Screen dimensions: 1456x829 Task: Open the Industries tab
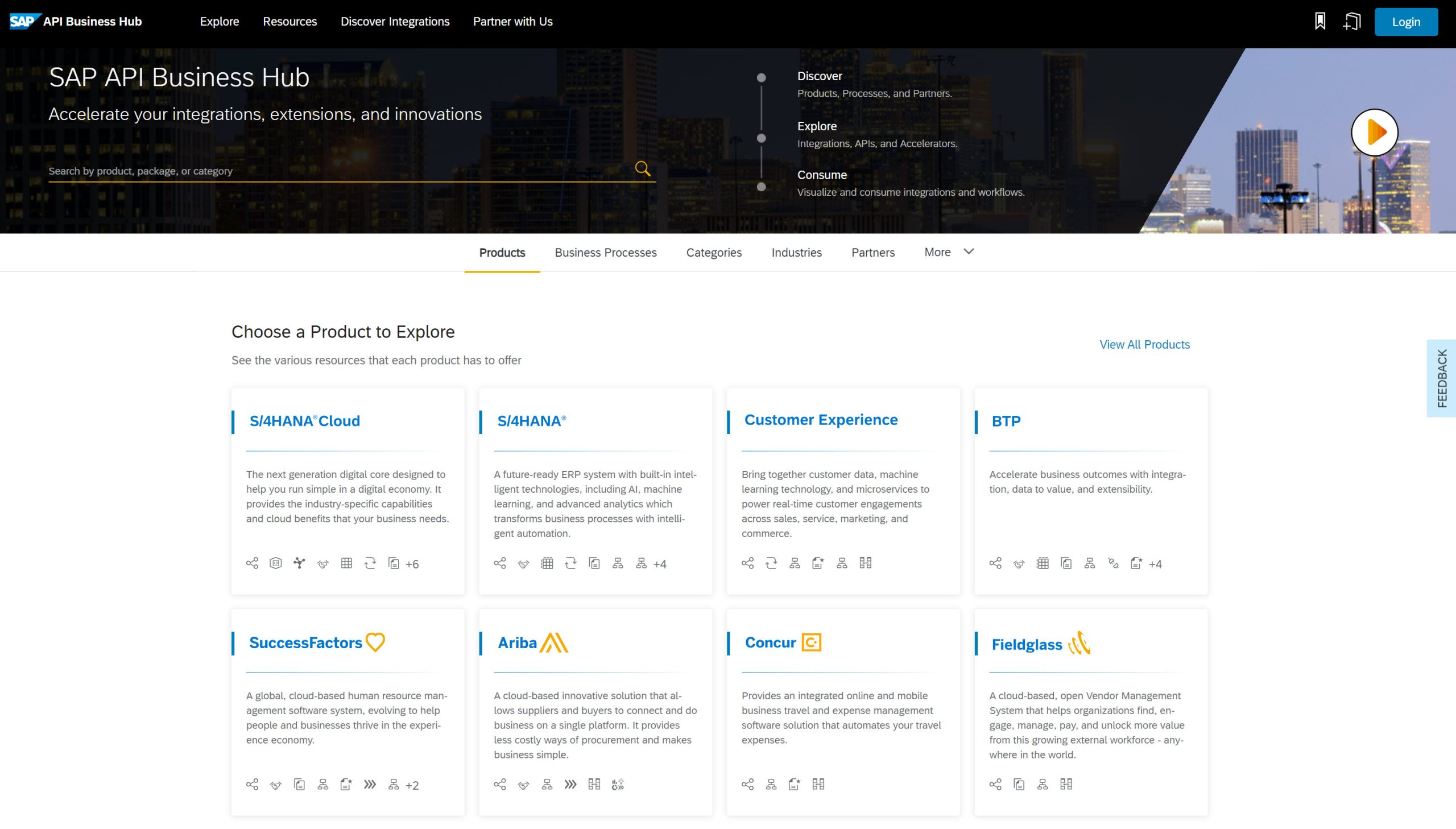pos(796,252)
